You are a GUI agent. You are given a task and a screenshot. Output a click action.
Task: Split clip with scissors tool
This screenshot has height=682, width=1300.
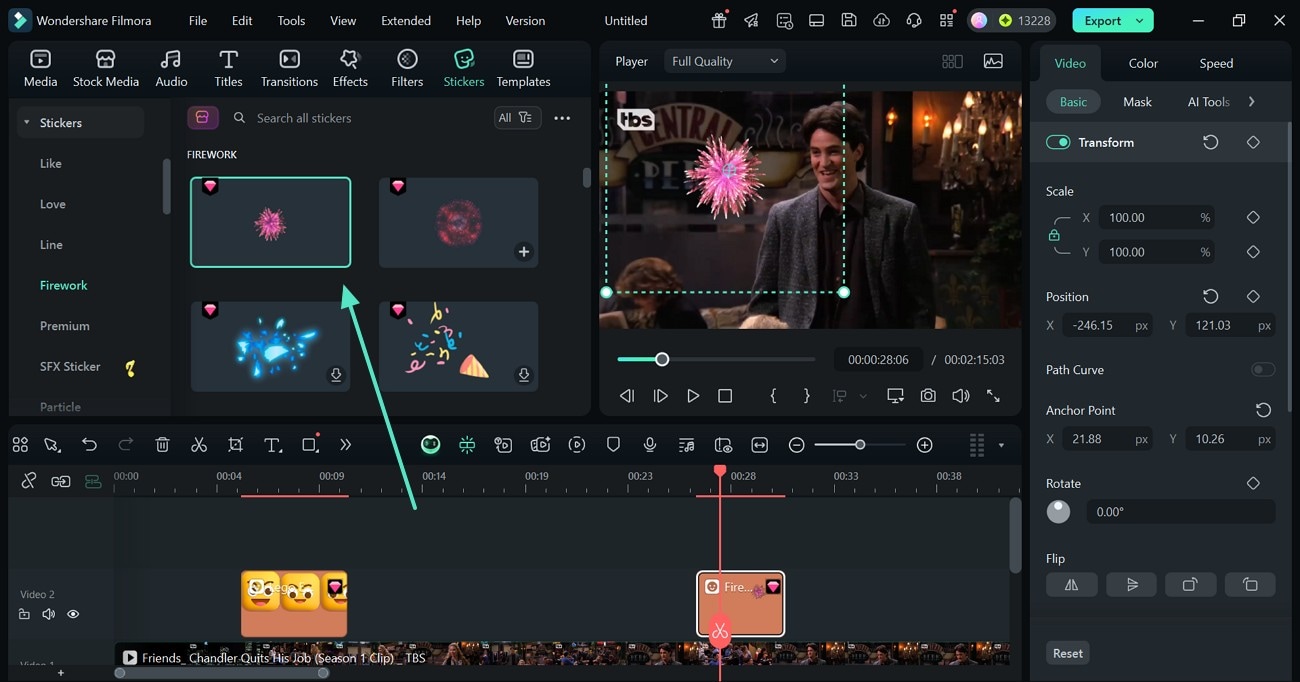click(x=199, y=445)
